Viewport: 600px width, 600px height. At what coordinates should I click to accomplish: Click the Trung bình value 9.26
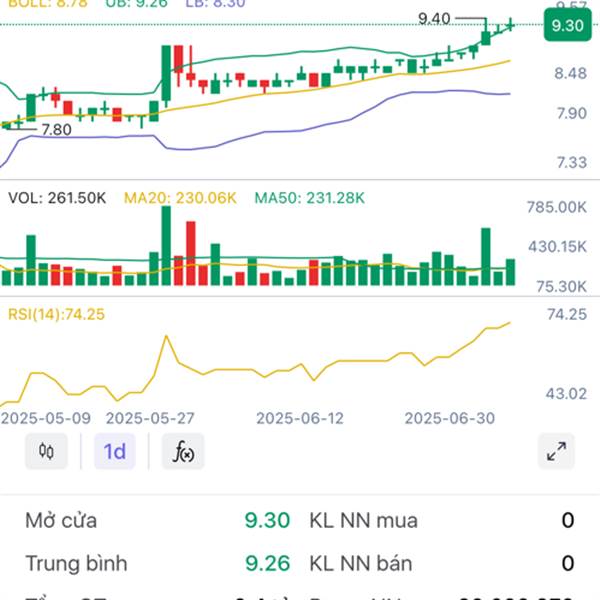pyautogui.click(x=267, y=563)
